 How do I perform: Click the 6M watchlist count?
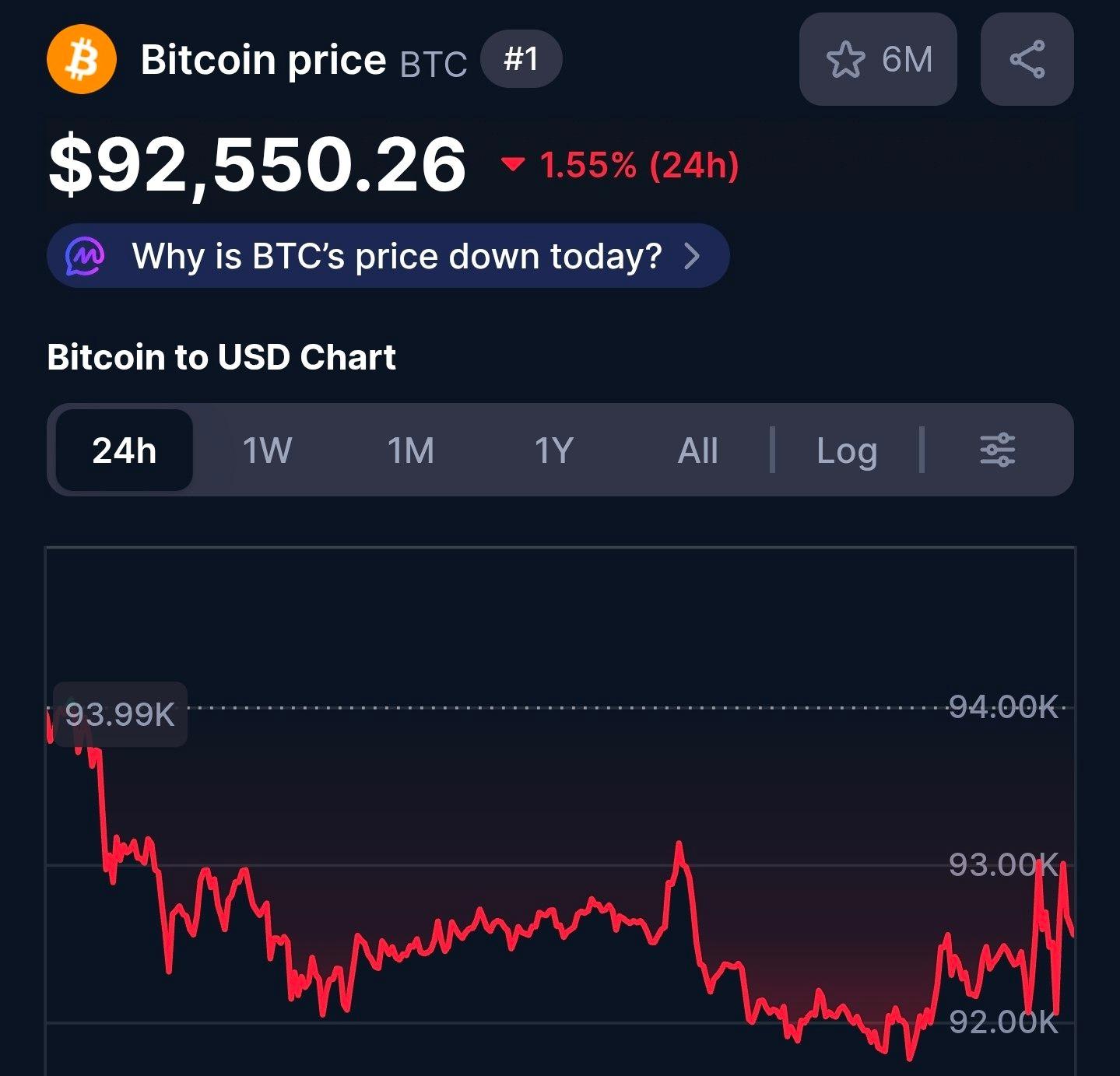click(907, 60)
